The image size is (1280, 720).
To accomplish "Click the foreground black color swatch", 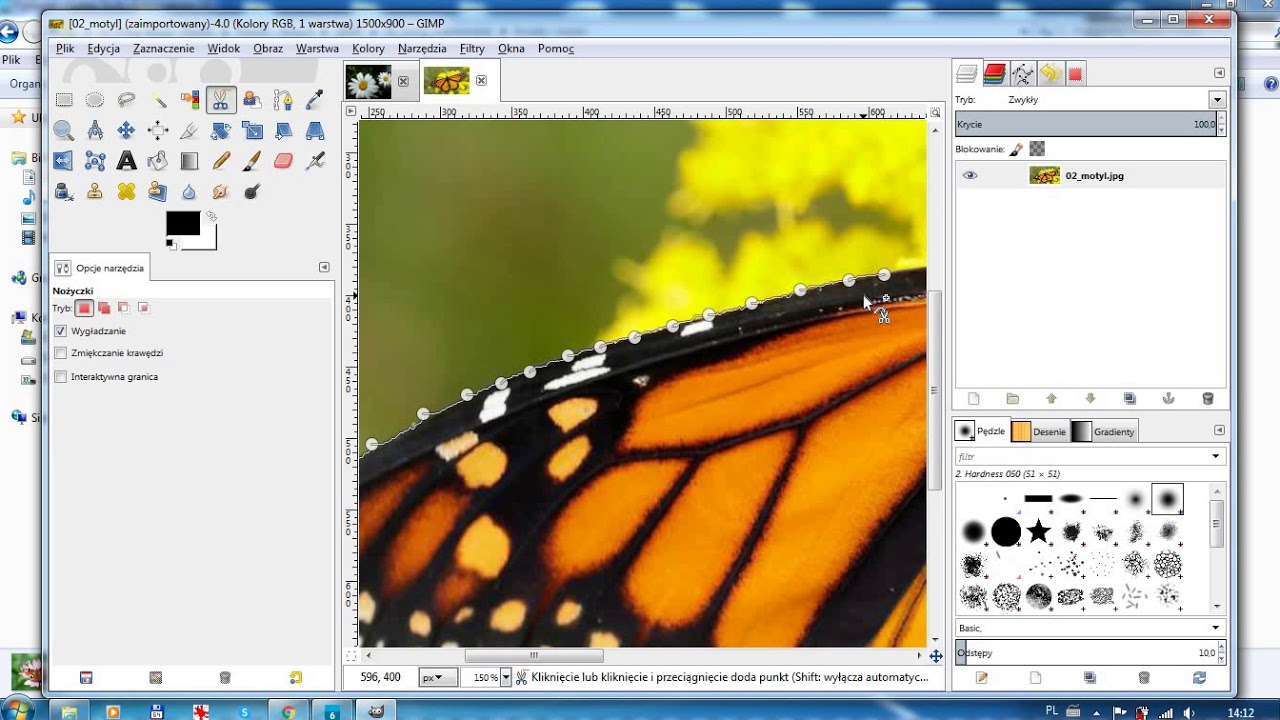I will click(182, 224).
